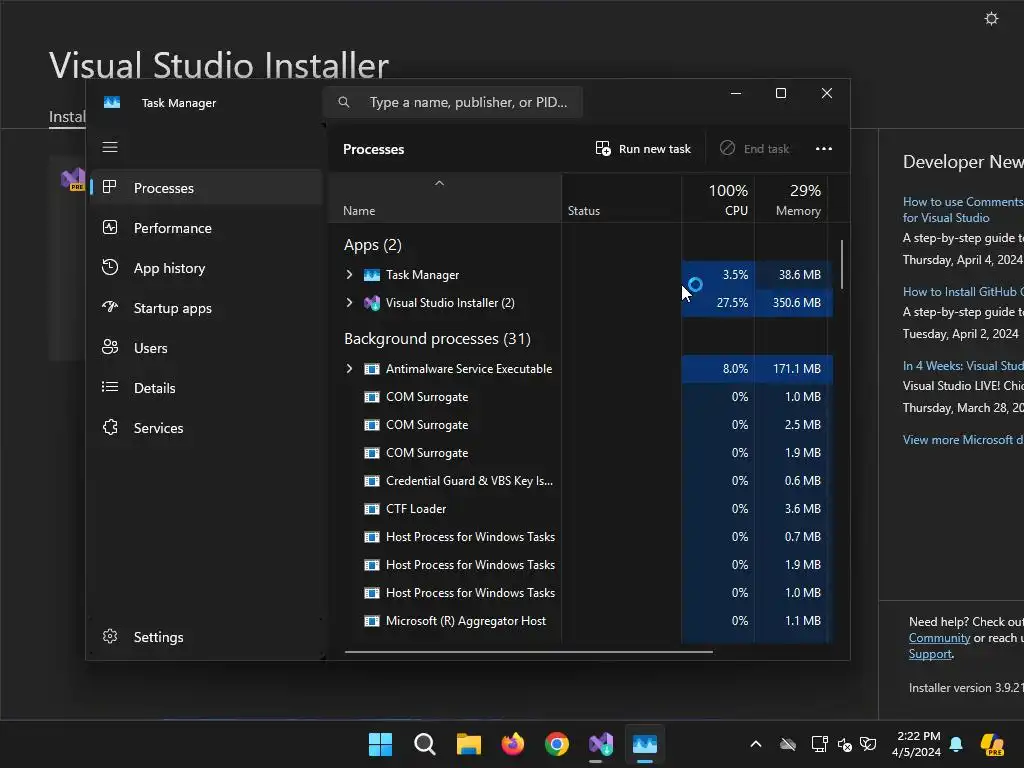Expand the Visual Studio Installer (2) row
Image resolution: width=1024 pixels, height=768 pixels.
click(349, 302)
